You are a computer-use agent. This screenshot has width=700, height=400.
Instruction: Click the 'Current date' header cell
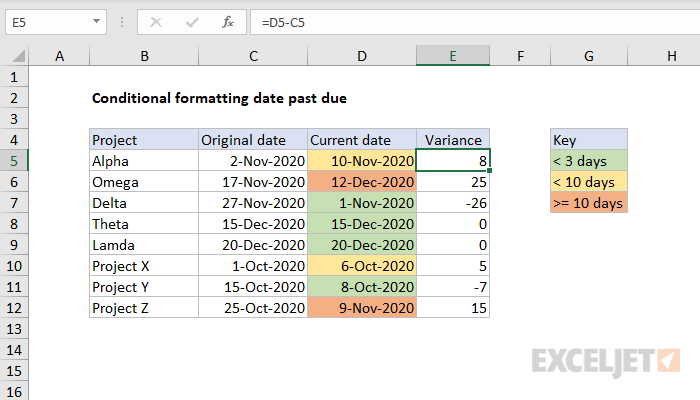click(x=362, y=140)
